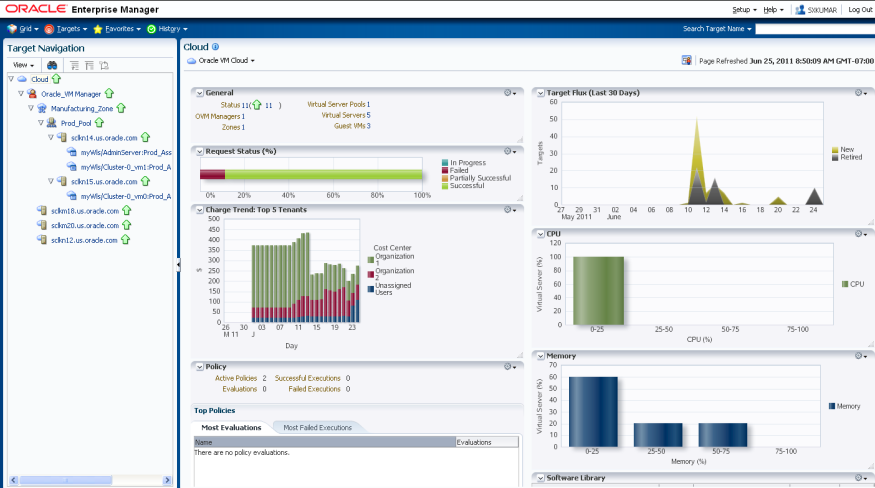Collapse the Policy panel section
875x488 pixels.
coord(200,367)
